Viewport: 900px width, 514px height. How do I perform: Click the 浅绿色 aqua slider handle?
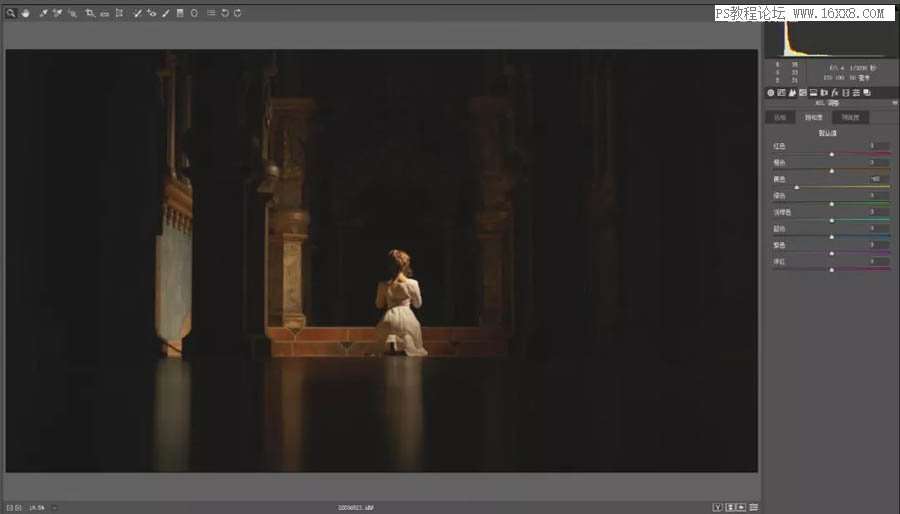832,220
